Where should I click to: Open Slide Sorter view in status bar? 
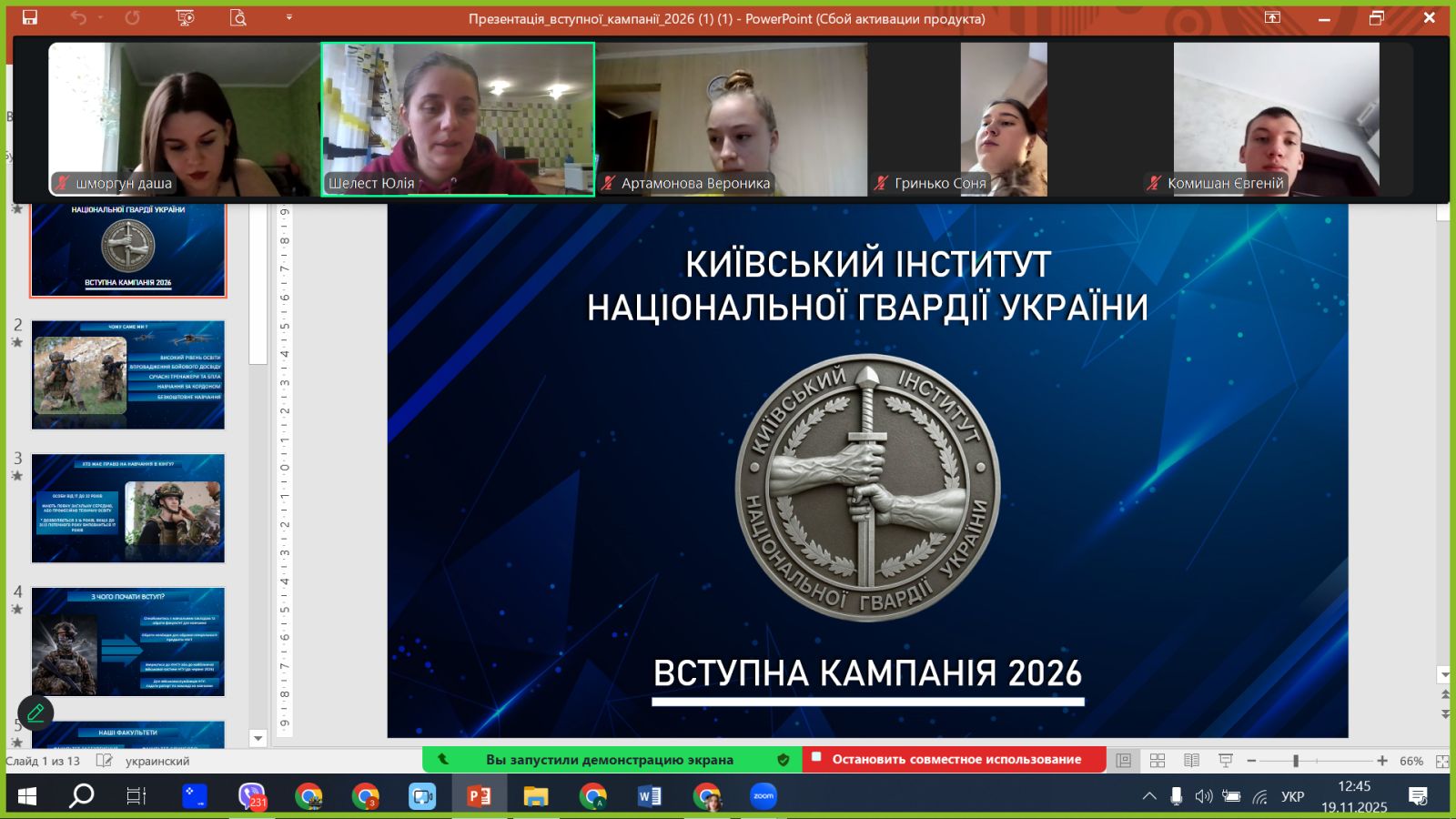point(1158,761)
